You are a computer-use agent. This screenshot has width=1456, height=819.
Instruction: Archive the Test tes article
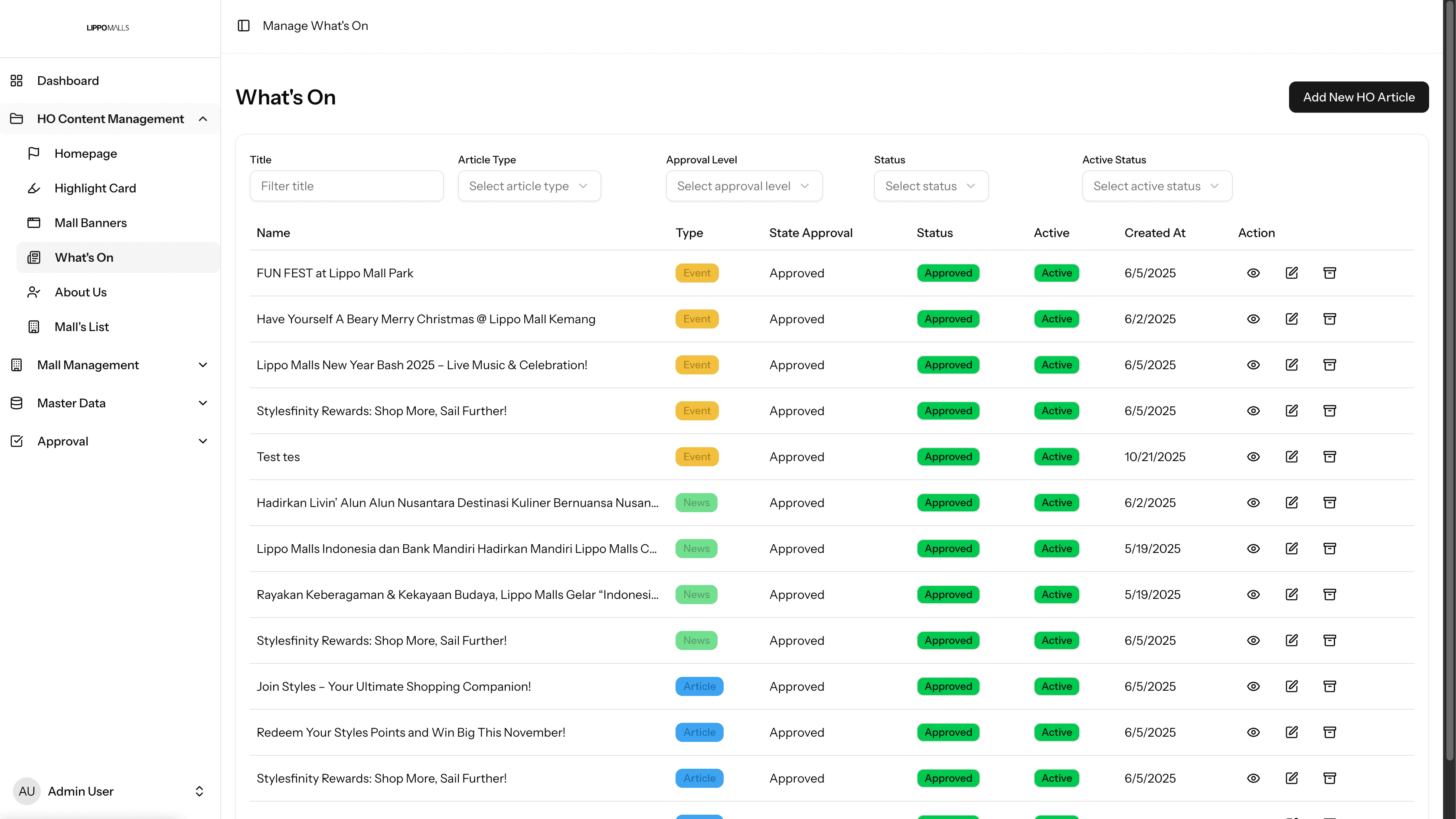[x=1329, y=457]
